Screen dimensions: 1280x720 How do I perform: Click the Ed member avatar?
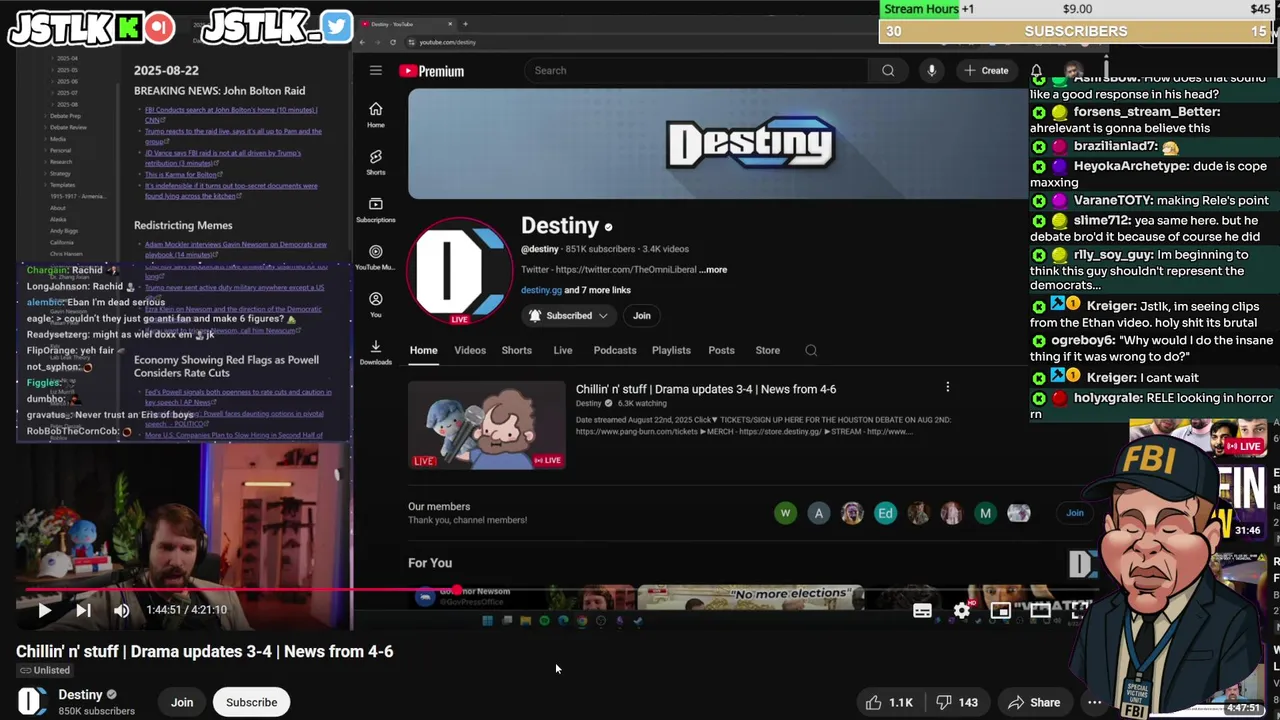click(x=885, y=513)
